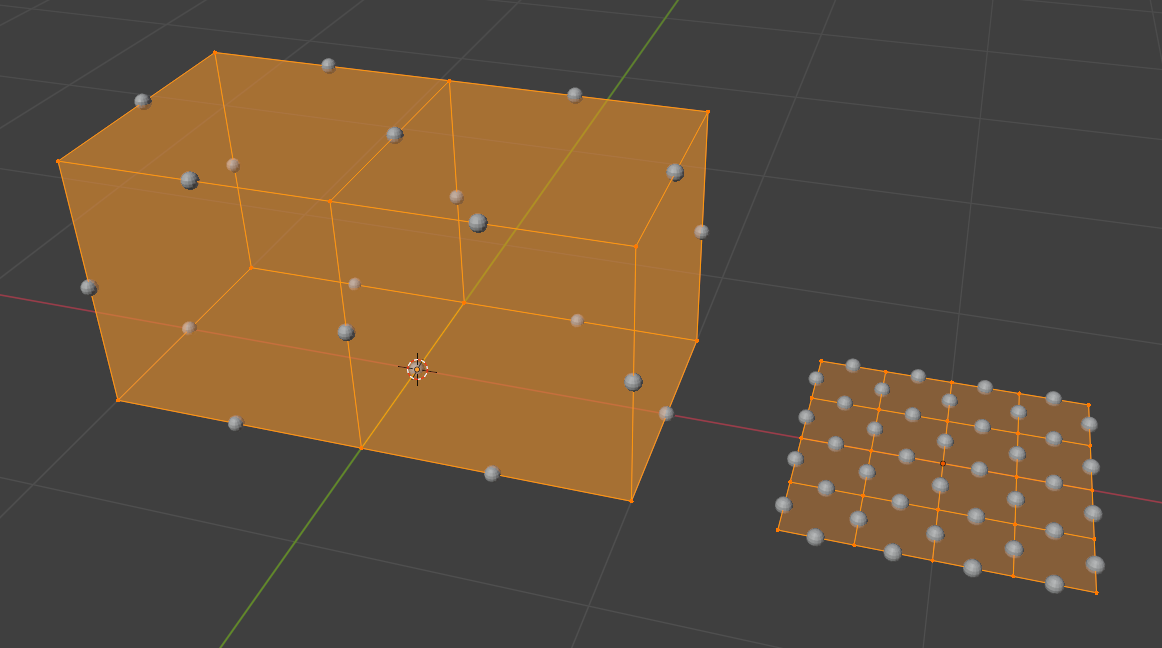Click the 3D cursor crosshair inside the box
1162x648 pixels.
(x=417, y=369)
